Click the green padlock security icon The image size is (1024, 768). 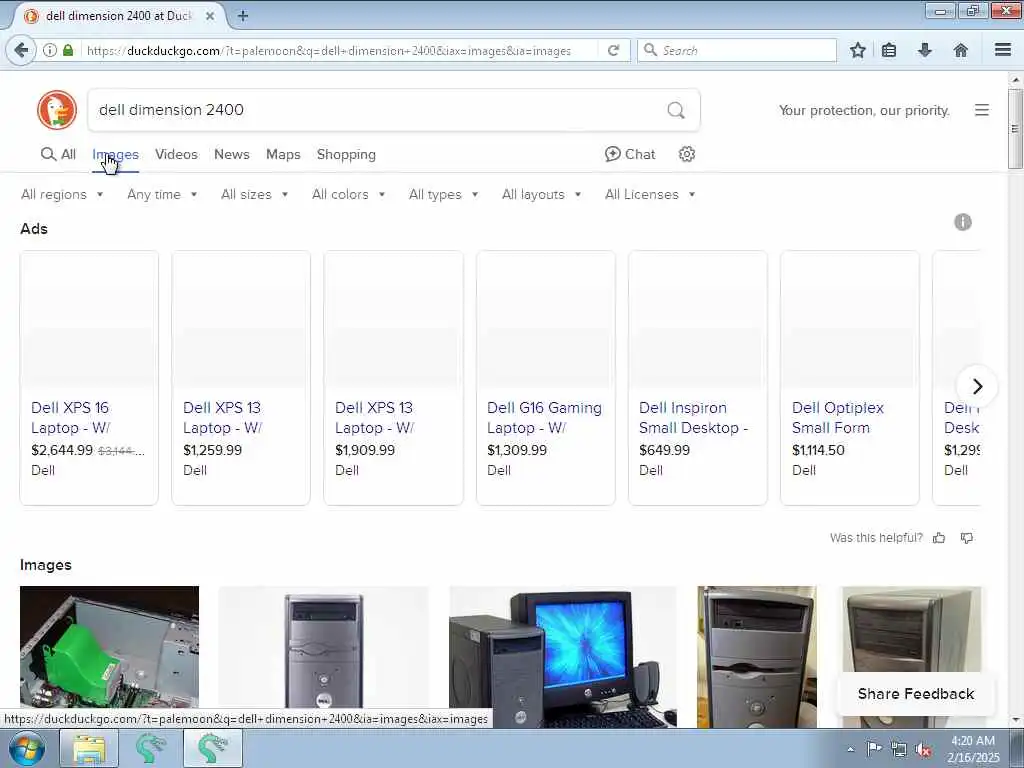(x=68, y=50)
